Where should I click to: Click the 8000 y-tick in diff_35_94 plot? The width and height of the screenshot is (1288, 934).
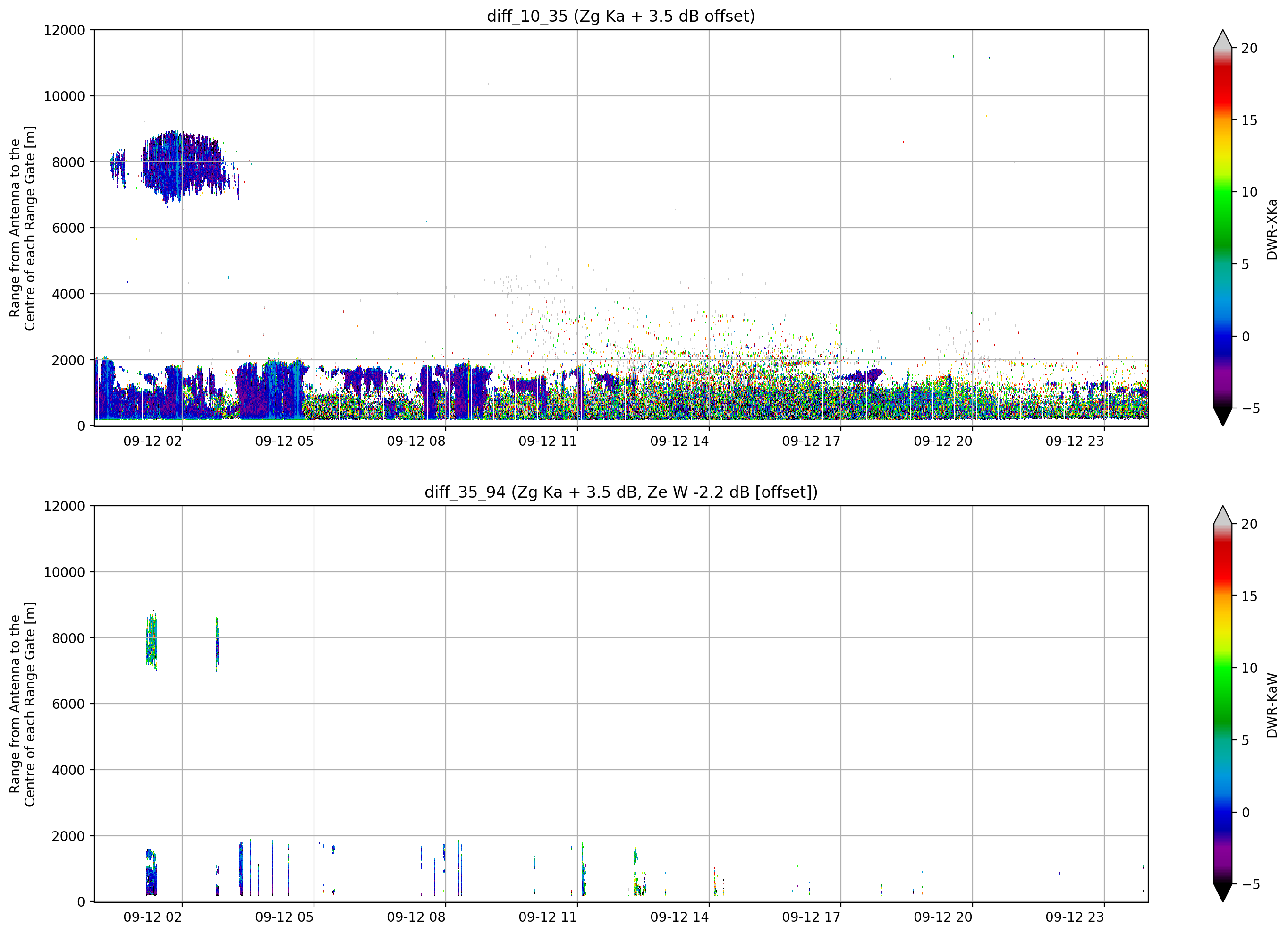[68, 638]
